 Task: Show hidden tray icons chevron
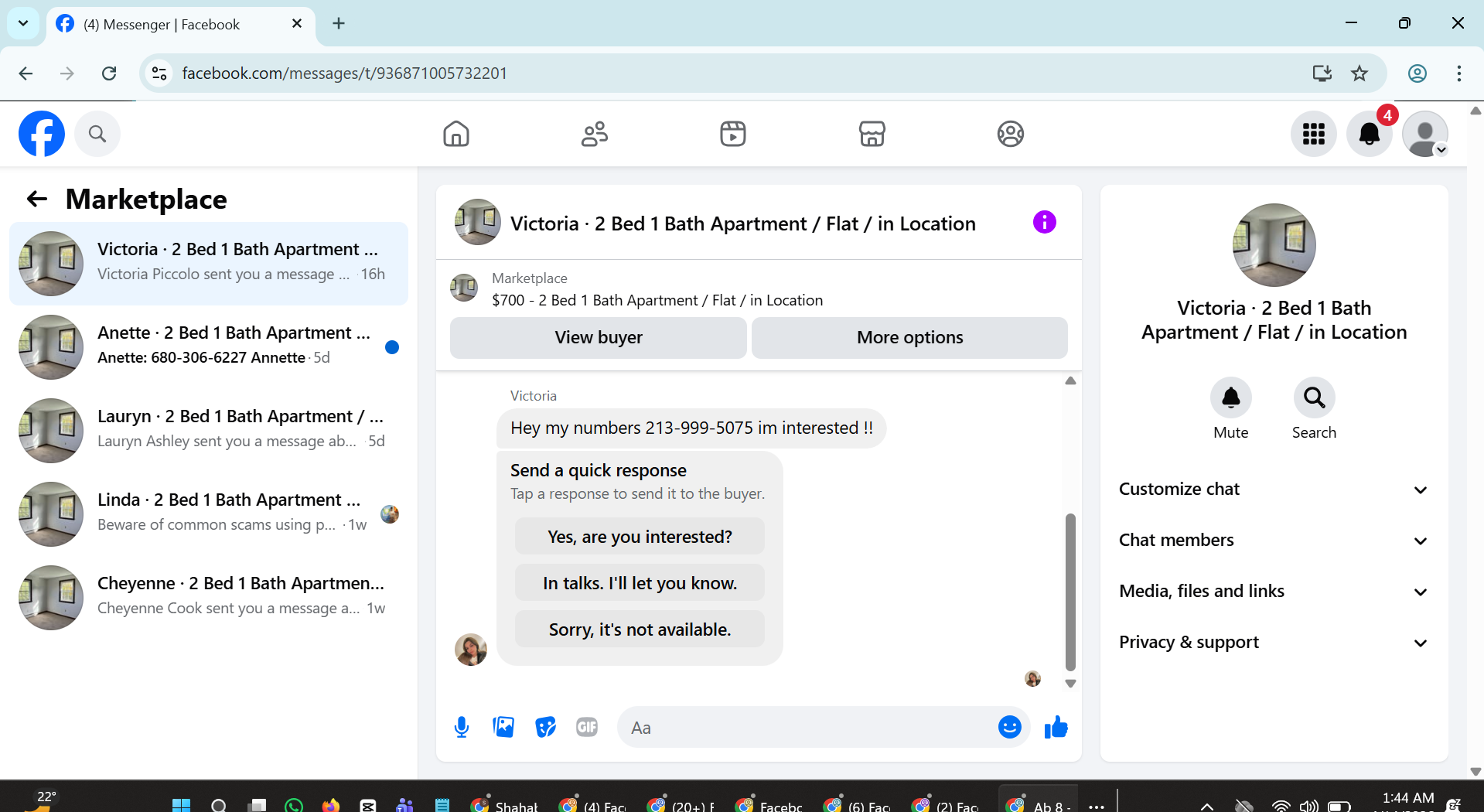pyautogui.click(x=1206, y=806)
